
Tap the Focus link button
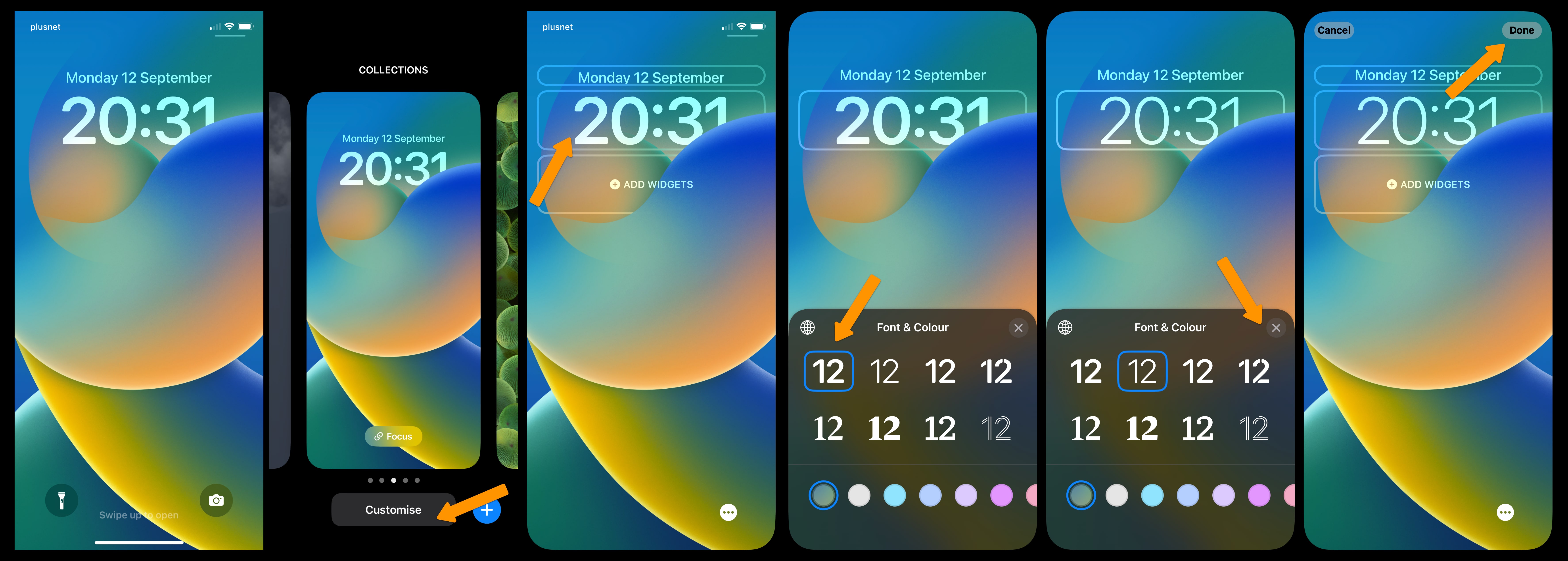(x=390, y=435)
